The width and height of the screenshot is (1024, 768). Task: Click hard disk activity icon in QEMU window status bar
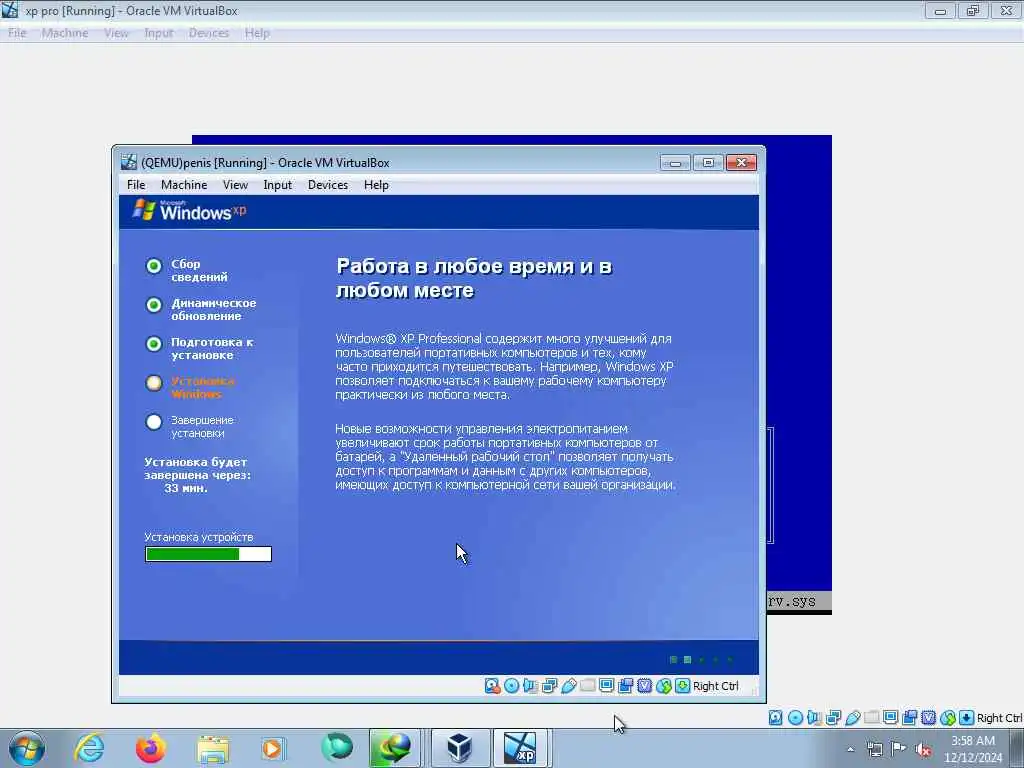click(492, 686)
